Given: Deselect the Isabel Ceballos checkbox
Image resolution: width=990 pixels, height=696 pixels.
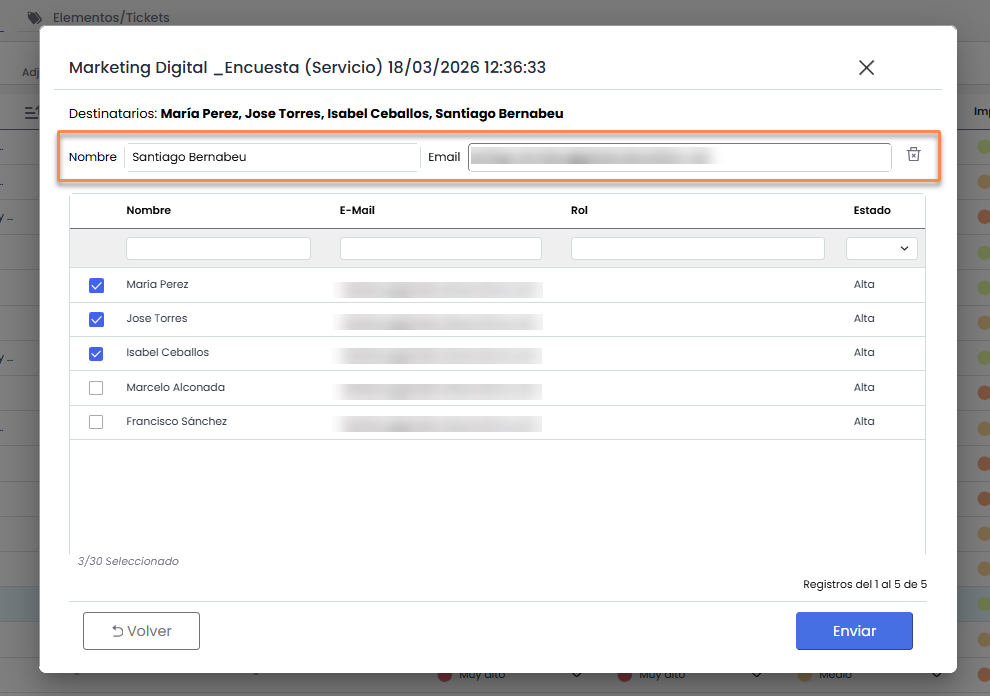Looking at the screenshot, I should click(96, 353).
